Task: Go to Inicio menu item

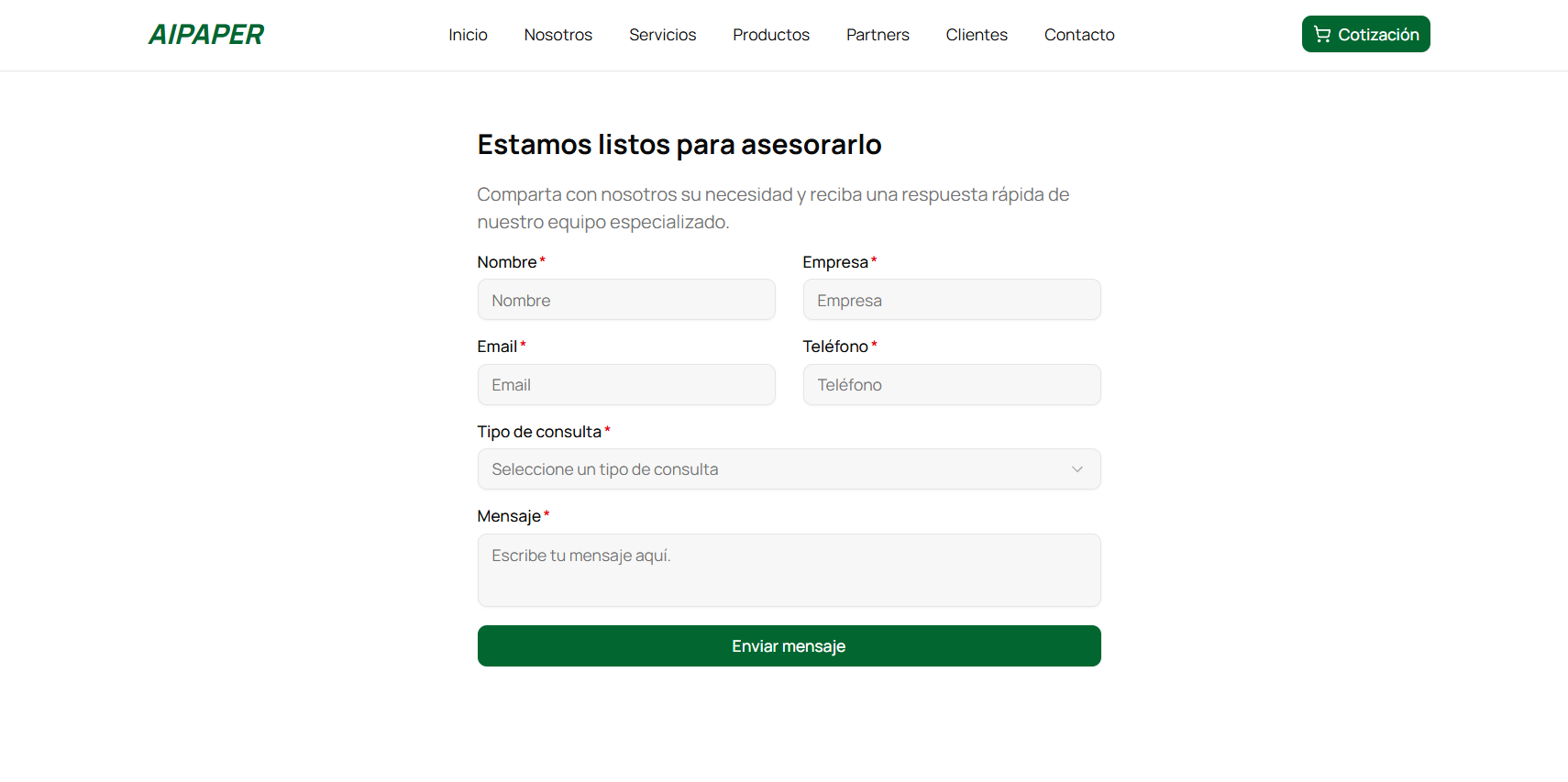Action: (x=468, y=35)
